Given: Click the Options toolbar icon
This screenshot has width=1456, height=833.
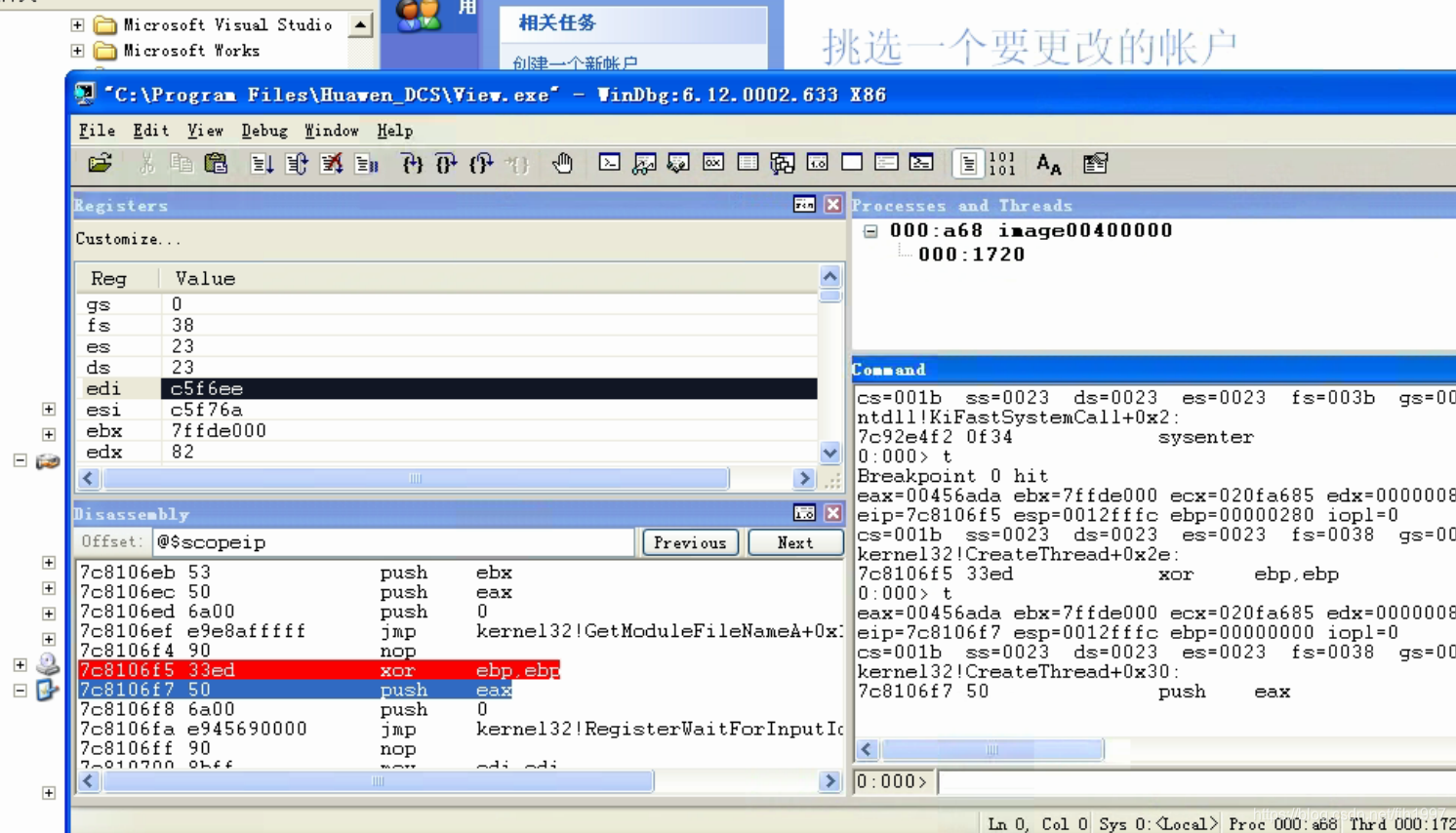Looking at the screenshot, I should [x=1095, y=164].
